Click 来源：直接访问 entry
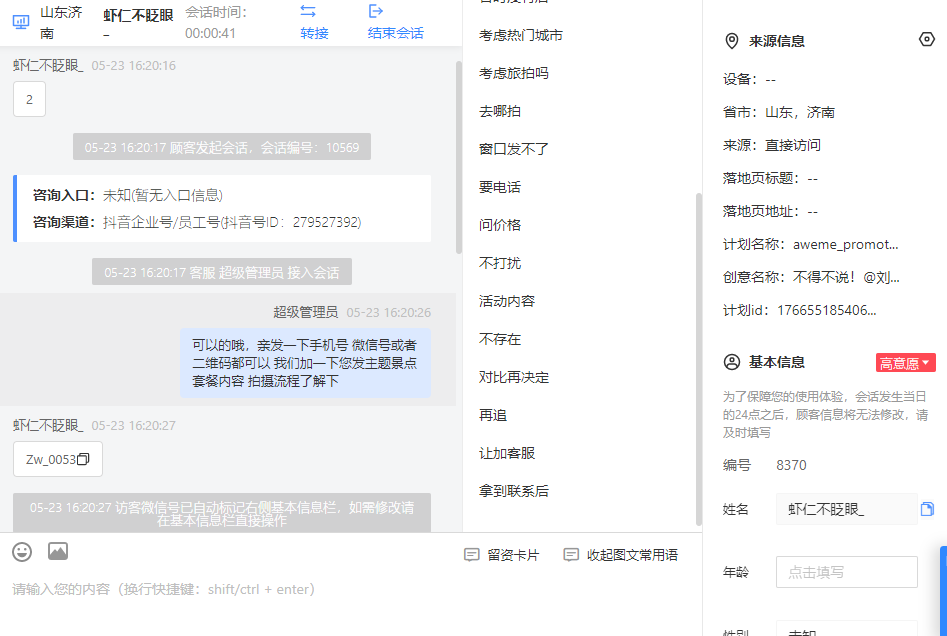Screen dimensions: 947x636 click(772, 145)
